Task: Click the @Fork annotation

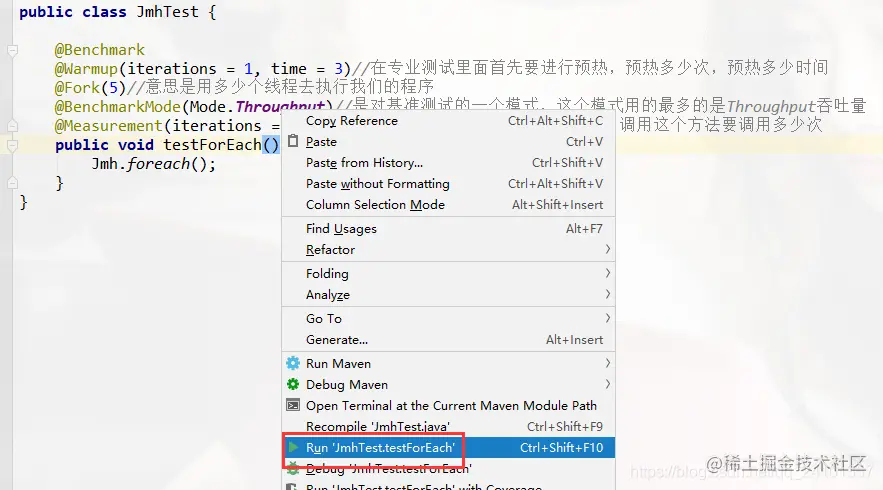Action: [x=77, y=88]
